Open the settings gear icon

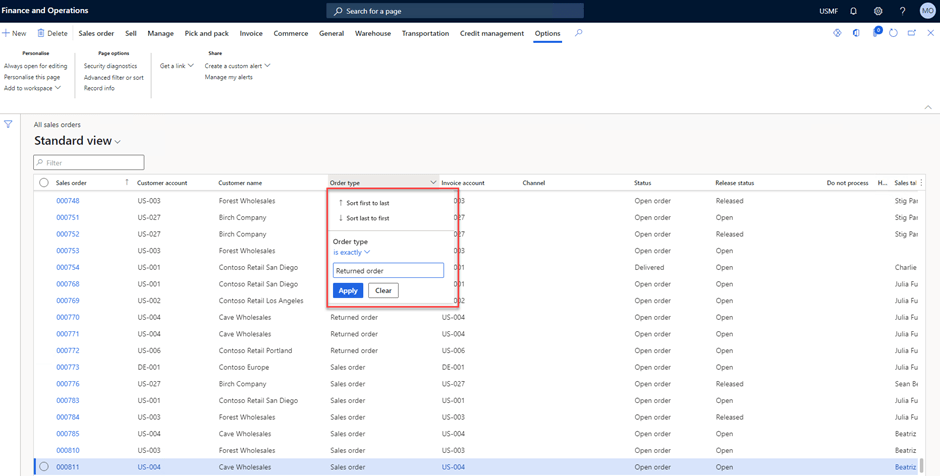pyautogui.click(x=878, y=11)
